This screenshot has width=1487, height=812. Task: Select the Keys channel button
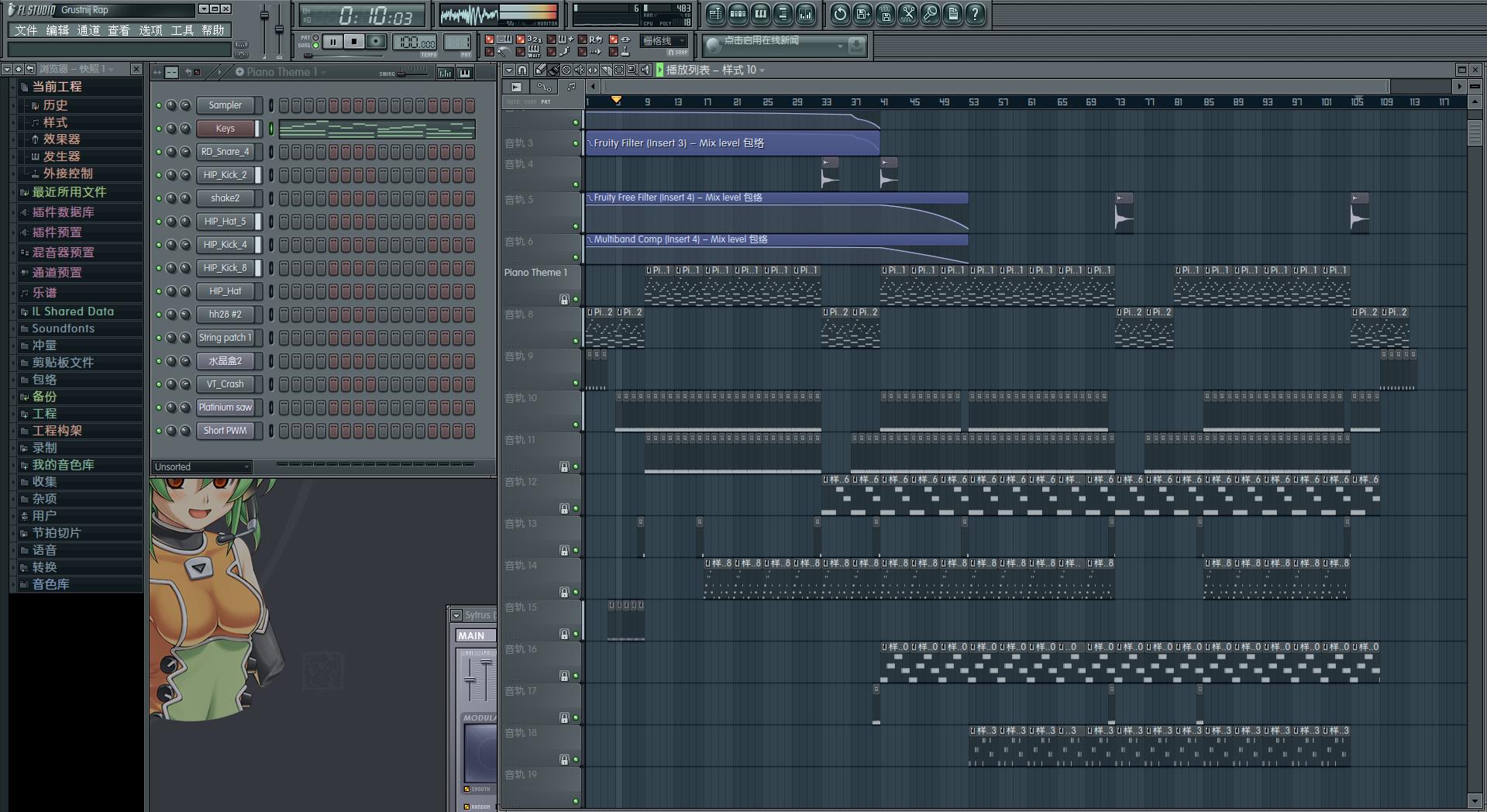[225, 129]
